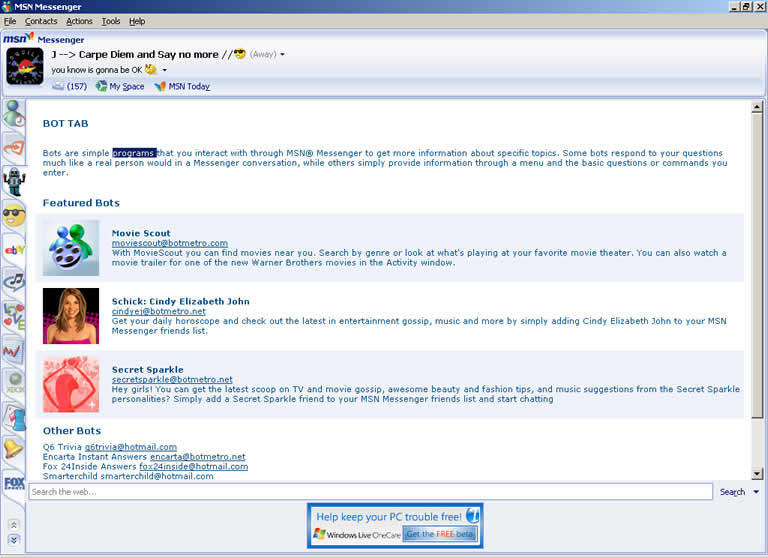768x558 pixels.
Task: Open the personal message dropdown arrow
Action: 165,70
